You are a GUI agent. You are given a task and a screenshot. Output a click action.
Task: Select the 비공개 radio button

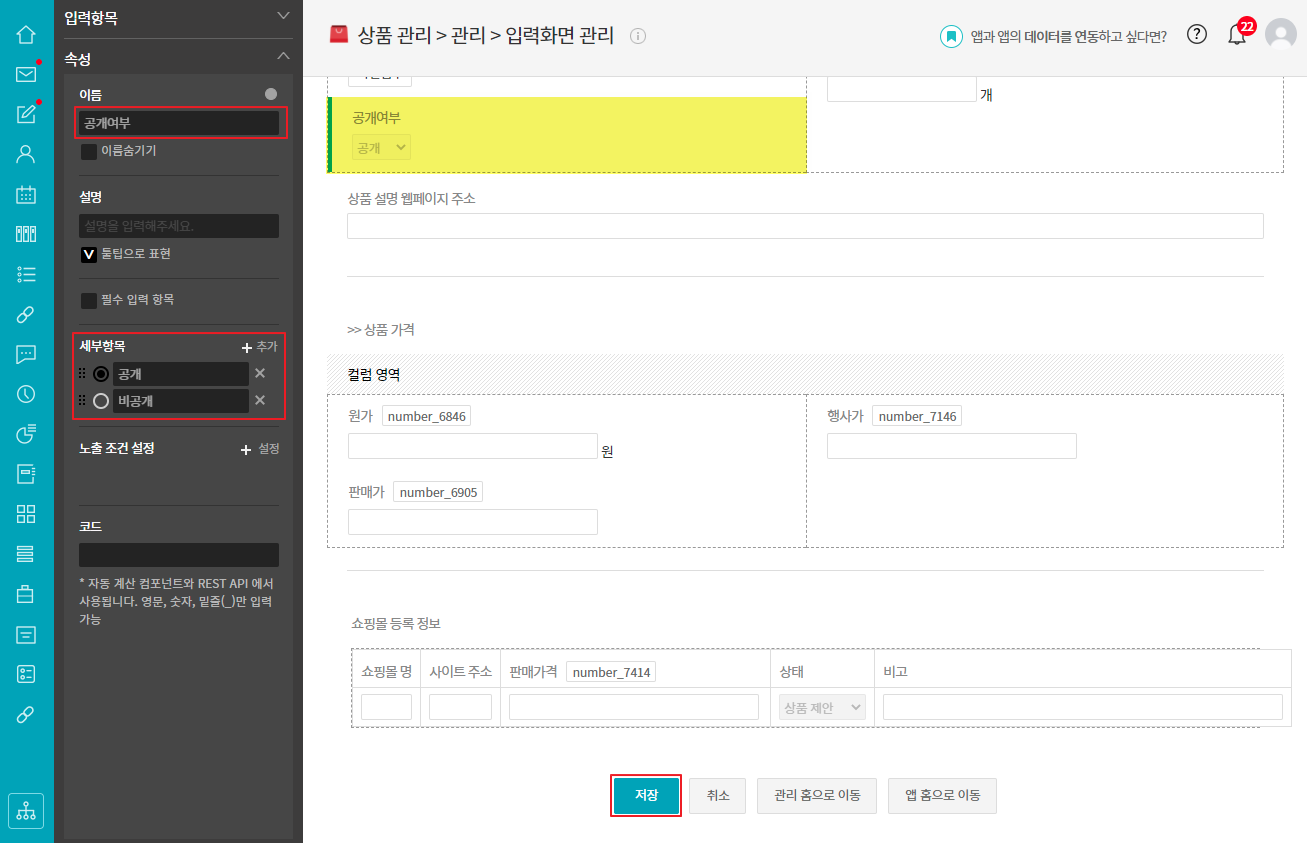101,401
